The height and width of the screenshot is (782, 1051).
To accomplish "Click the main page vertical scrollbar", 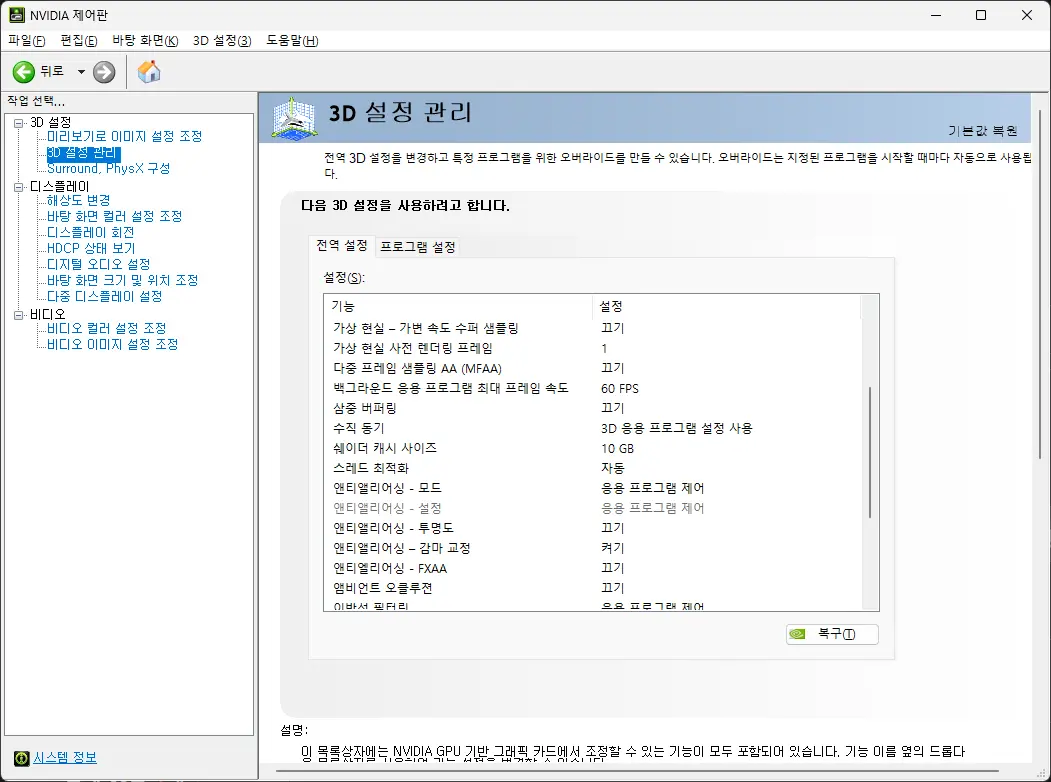I will click(1040, 285).
